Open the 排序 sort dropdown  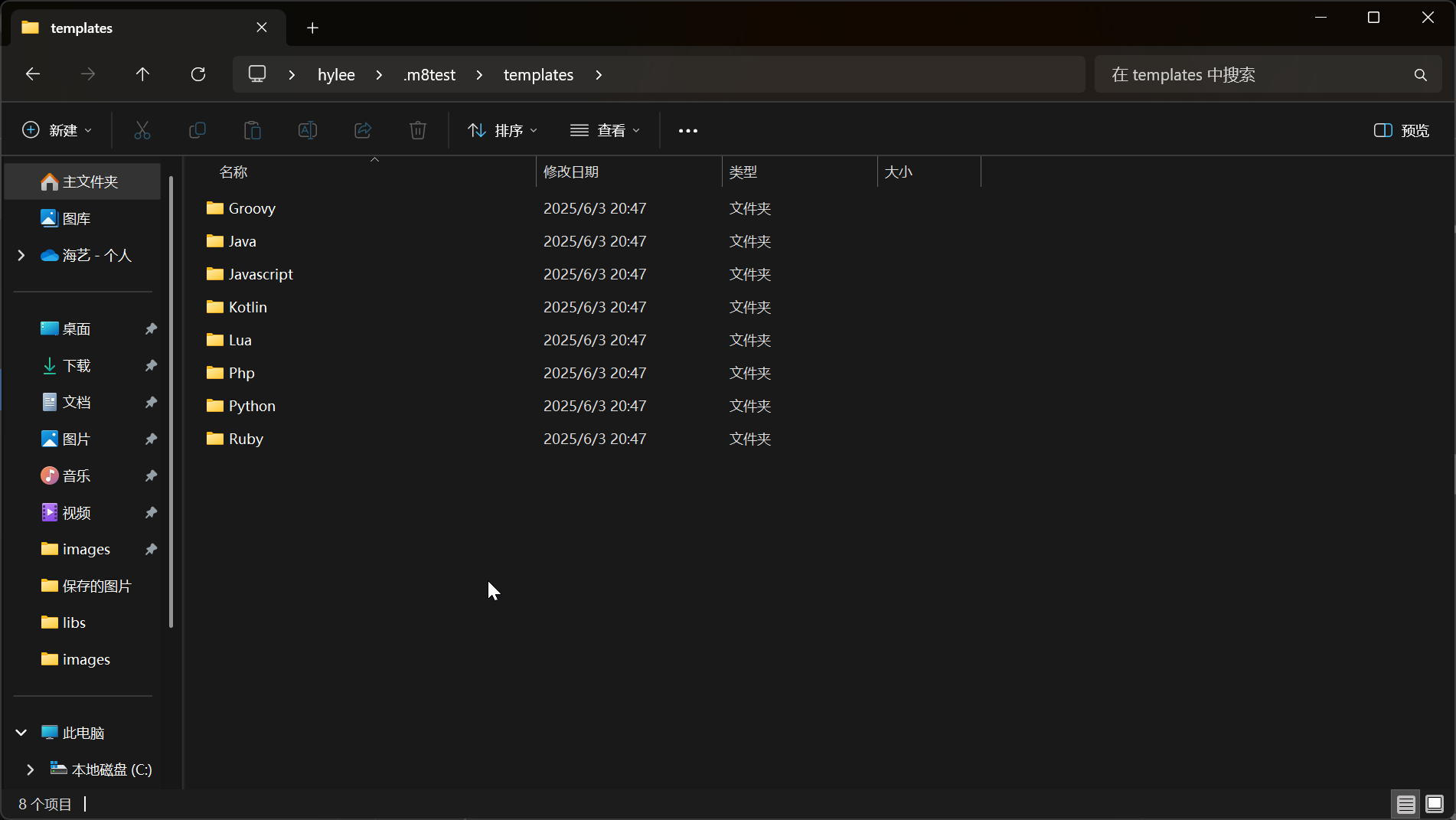[503, 130]
